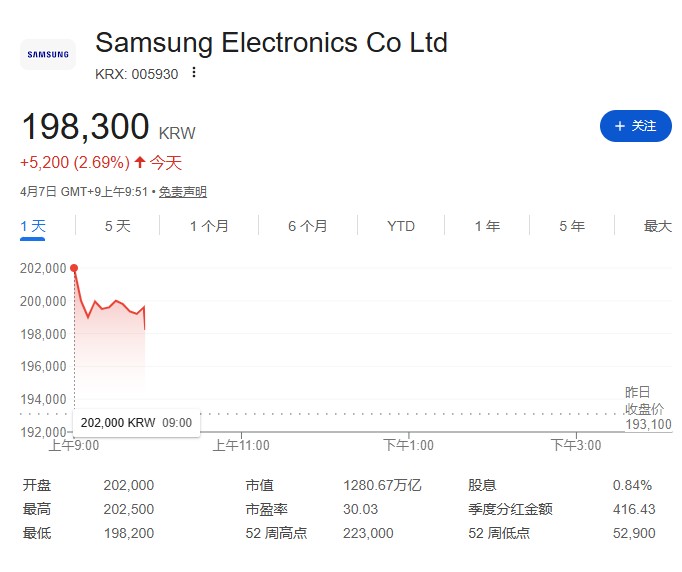Open the three-dot more options menu

pyautogui.click(x=194, y=72)
